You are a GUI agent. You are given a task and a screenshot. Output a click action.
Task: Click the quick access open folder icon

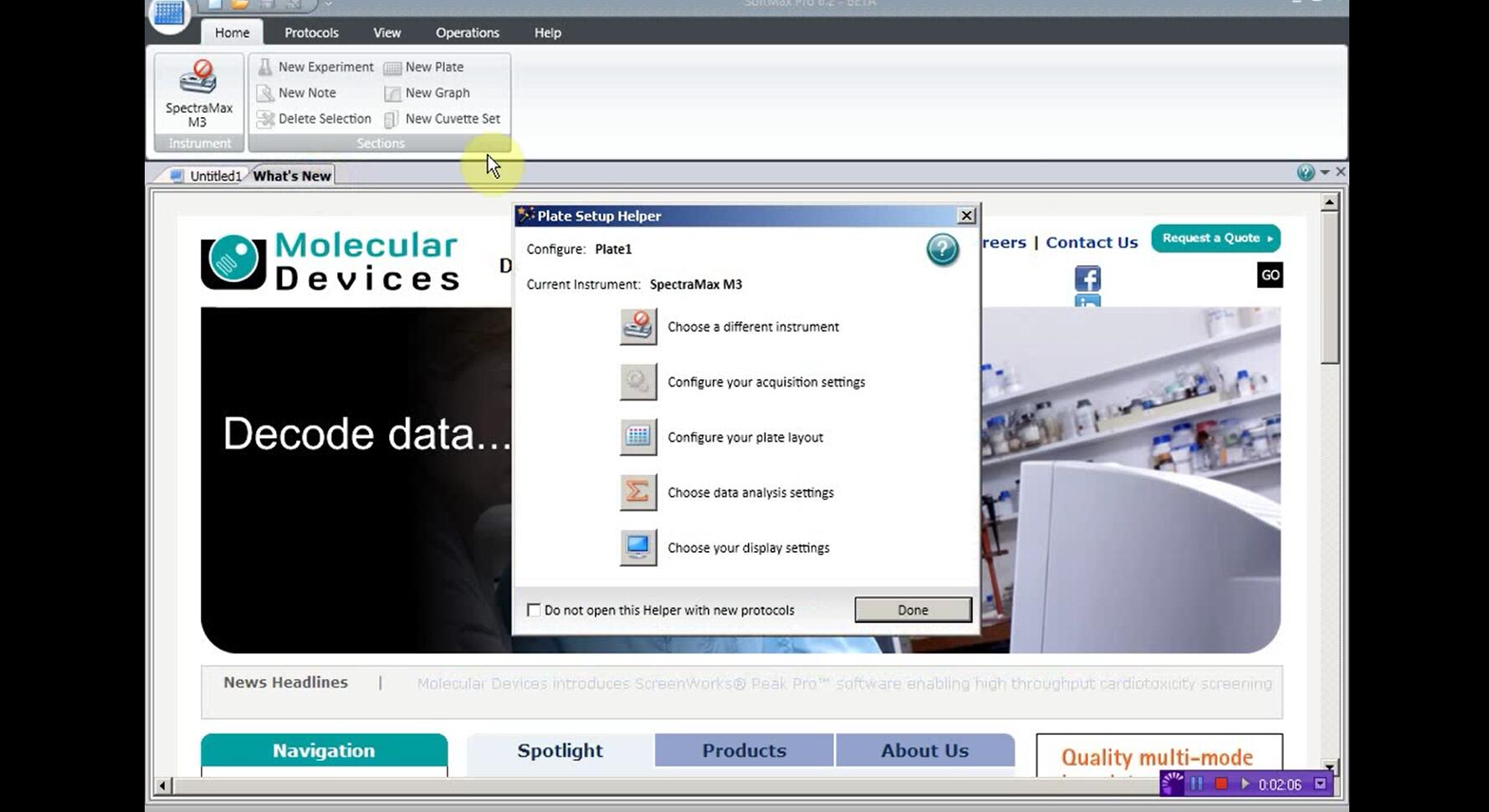tap(240, 4)
